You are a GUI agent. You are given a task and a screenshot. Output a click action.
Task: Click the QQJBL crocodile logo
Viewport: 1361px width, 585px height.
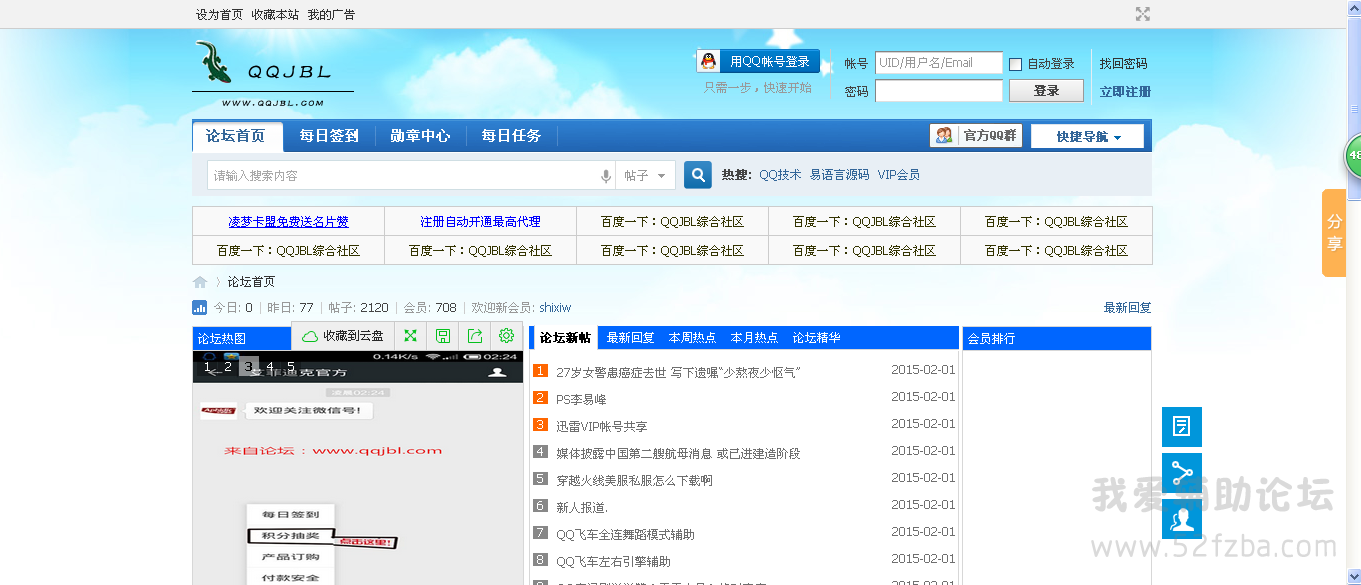tap(272, 74)
